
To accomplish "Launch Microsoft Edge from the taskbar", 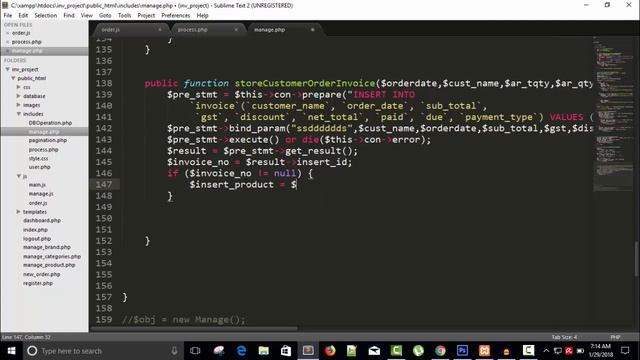I will (x=241, y=351).
